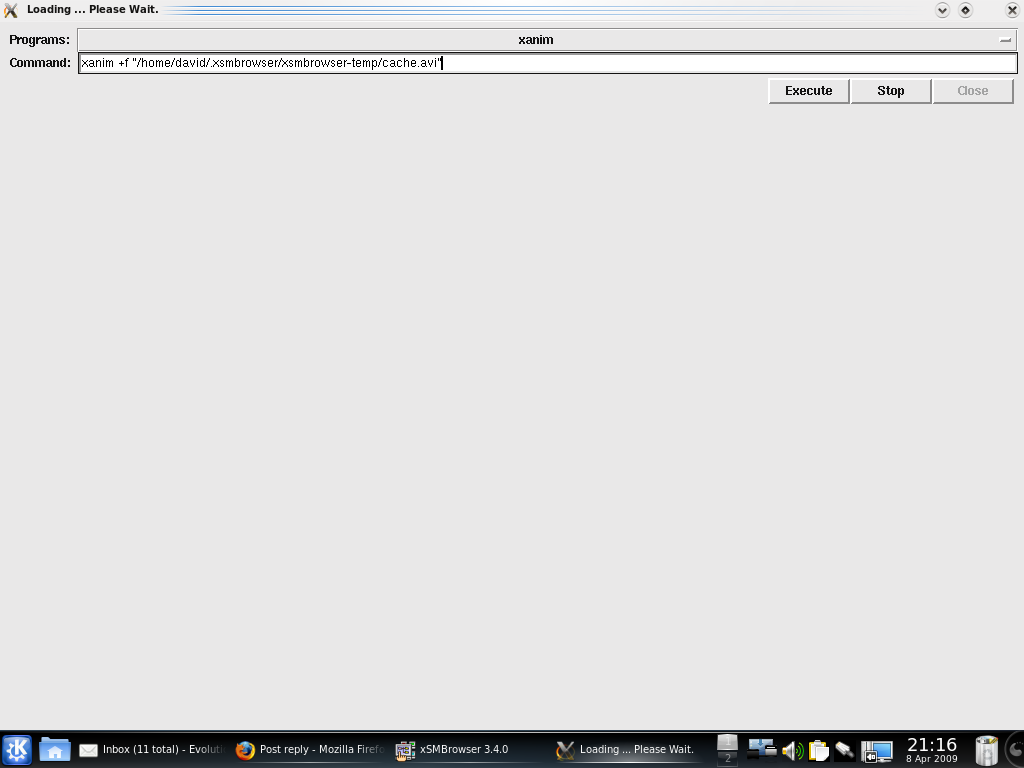Open the home folder icon in panel

(54, 750)
